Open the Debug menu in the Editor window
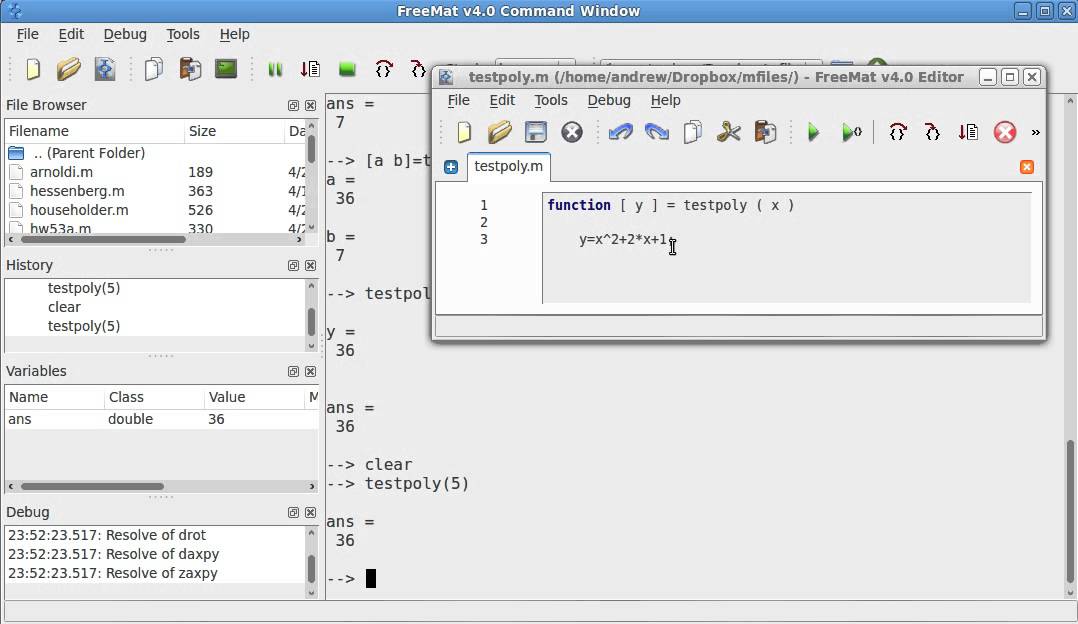This screenshot has height=624, width=1078. click(608, 100)
